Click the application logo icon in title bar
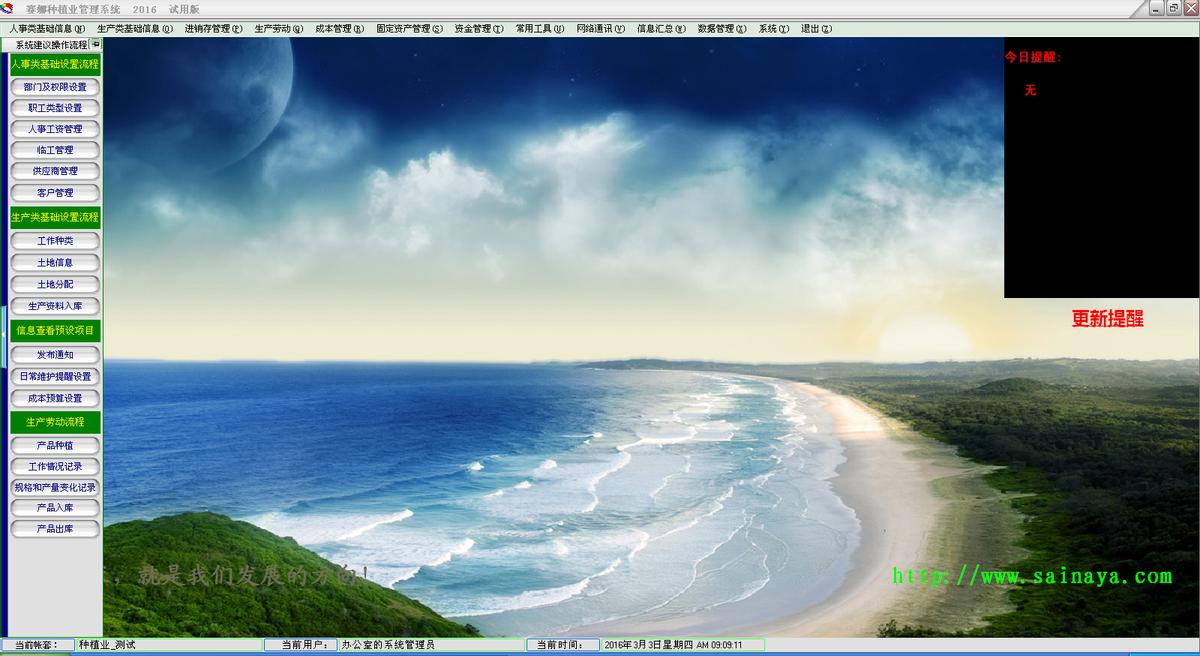Image resolution: width=1200 pixels, height=656 pixels. coord(7,8)
